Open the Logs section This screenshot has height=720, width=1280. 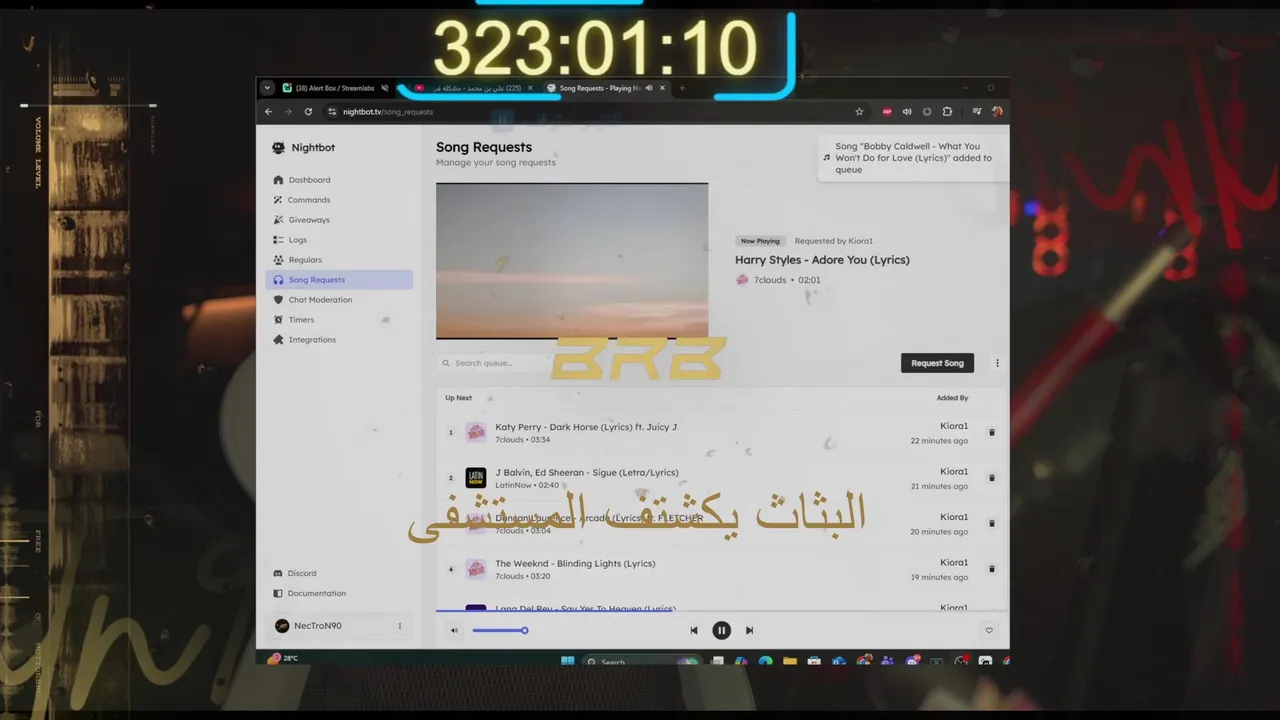[x=339, y=240]
